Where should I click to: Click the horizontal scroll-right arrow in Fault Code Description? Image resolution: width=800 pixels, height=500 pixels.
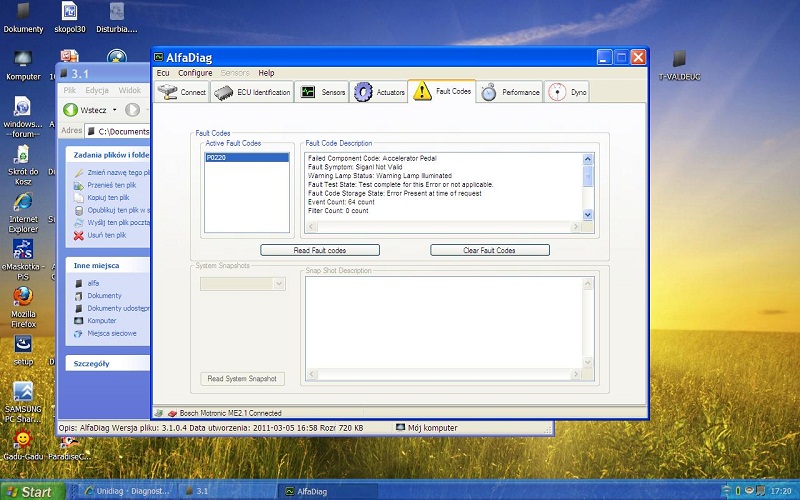pos(576,226)
